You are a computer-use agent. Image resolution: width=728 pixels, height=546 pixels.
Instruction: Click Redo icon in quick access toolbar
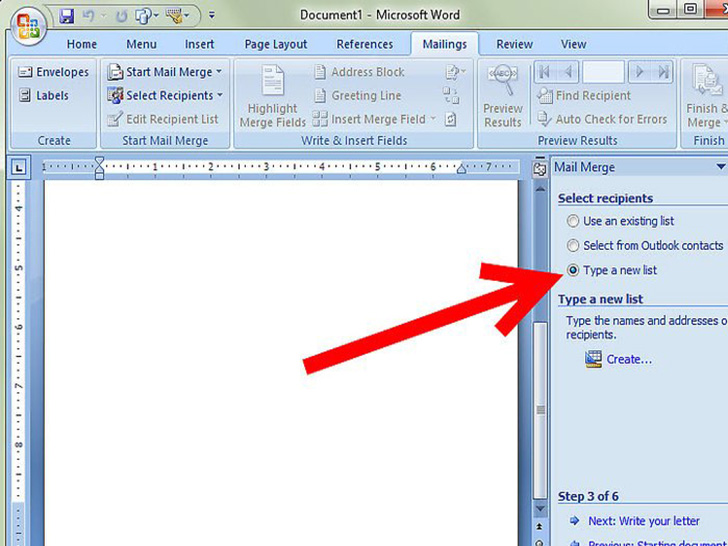(121, 16)
